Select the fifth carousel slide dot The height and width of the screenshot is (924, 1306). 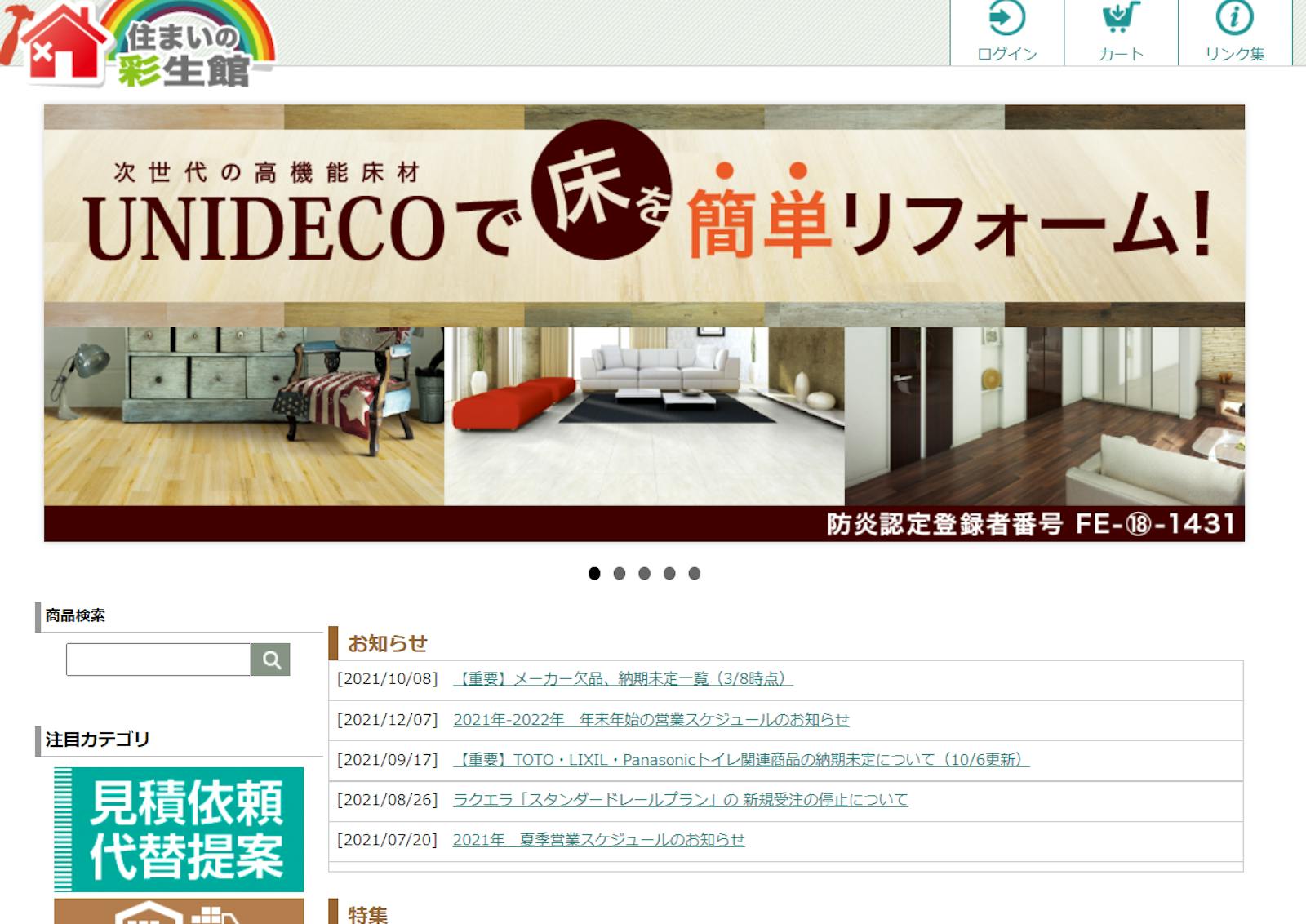coord(695,574)
